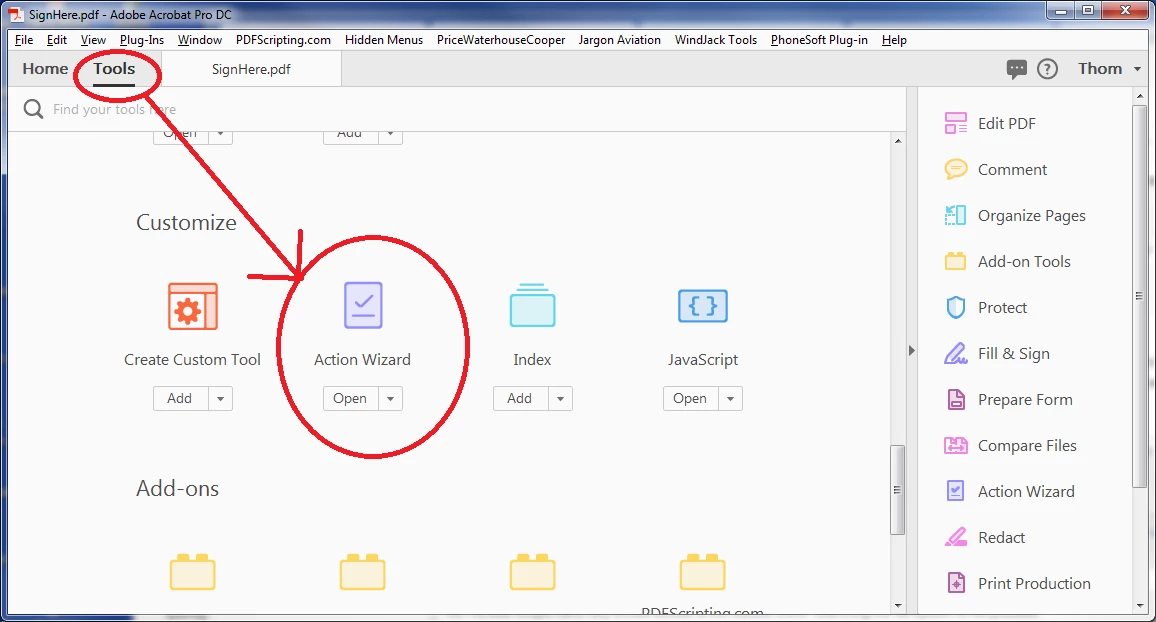Click the Fill & Sign pen icon
Screen dimensions: 1156x622
pos(955,353)
